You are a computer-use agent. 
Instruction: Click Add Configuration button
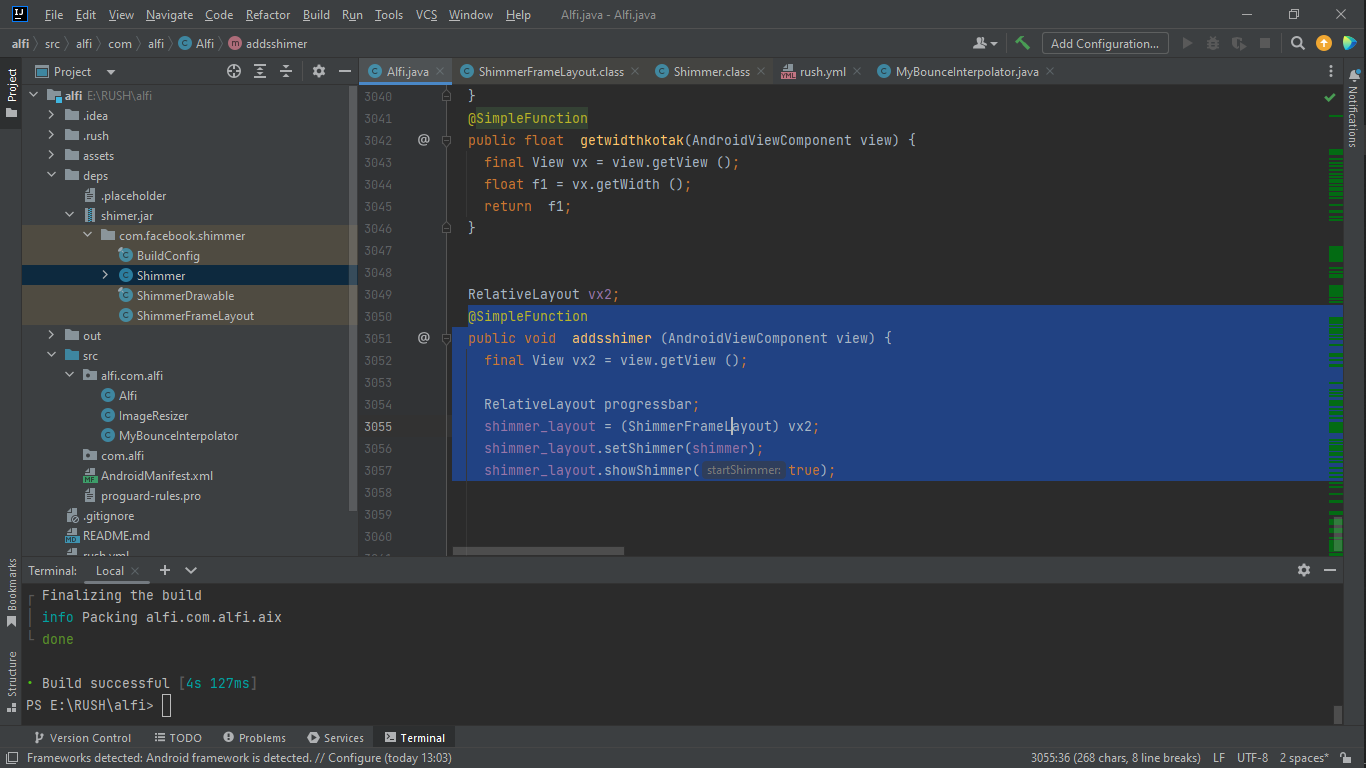coord(1104,43)
